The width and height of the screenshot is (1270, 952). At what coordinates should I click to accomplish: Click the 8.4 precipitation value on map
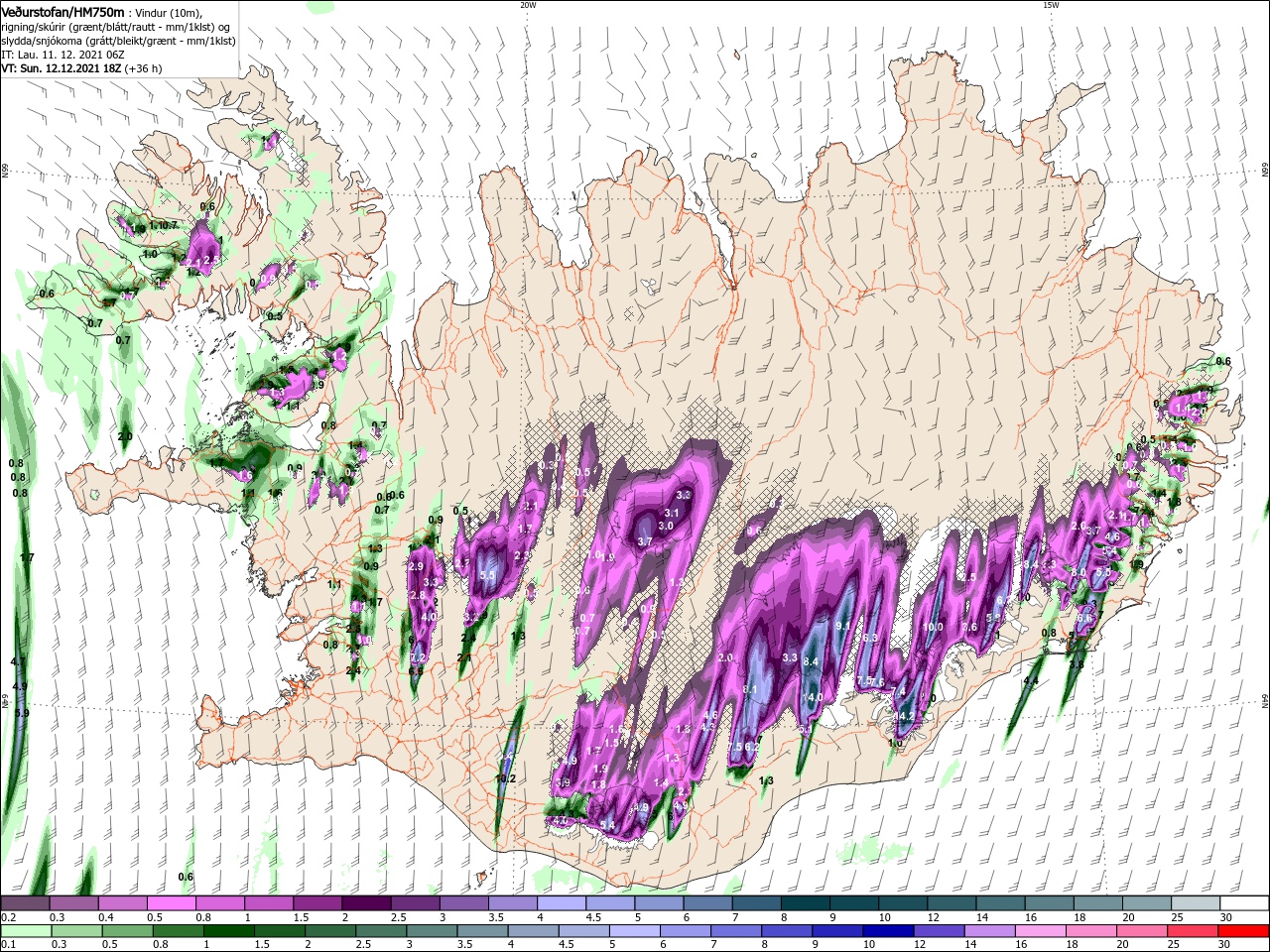(811, 661)
